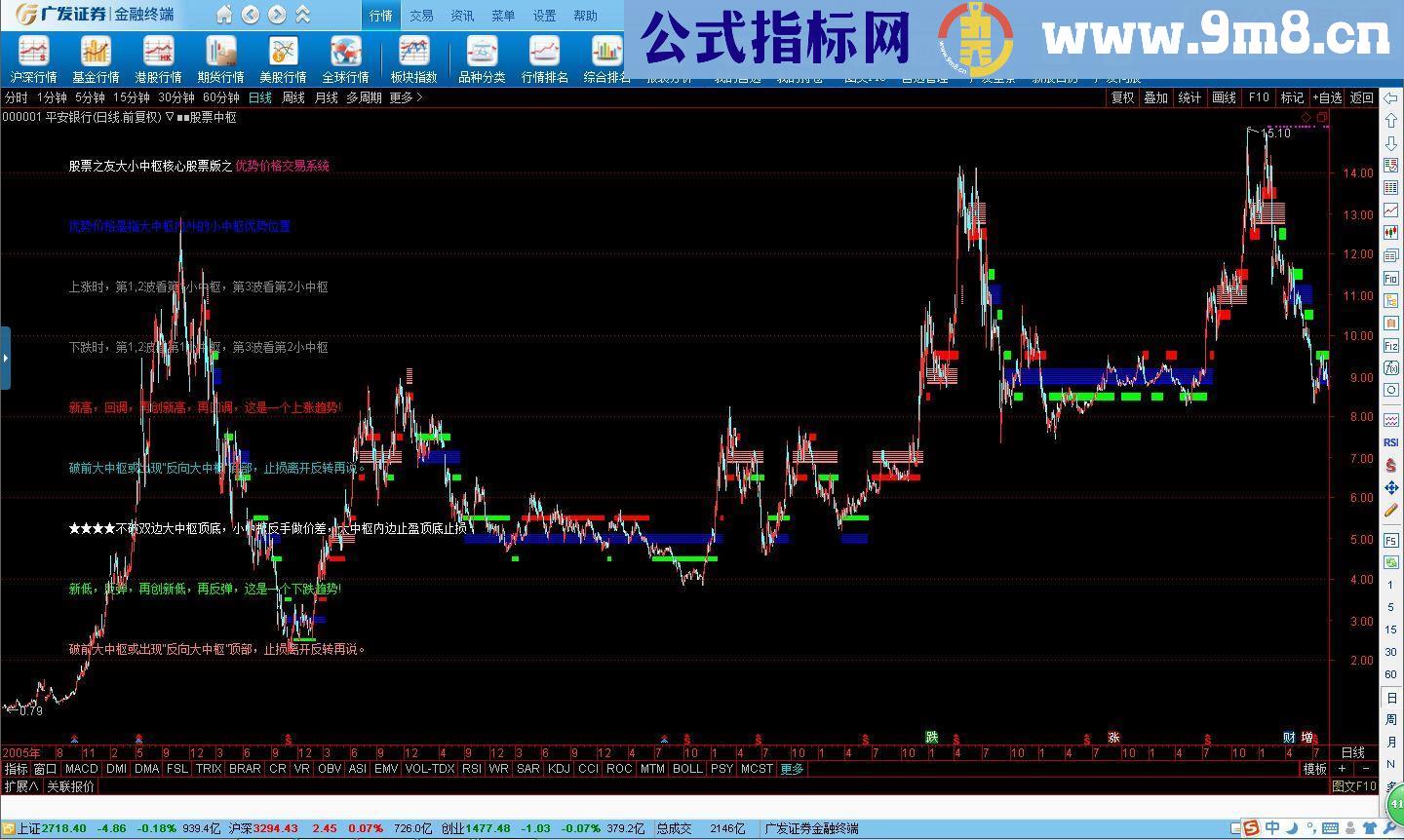
Task: Click the candlestick chart icon in sidebar
Action: (x=1391, y=234)
